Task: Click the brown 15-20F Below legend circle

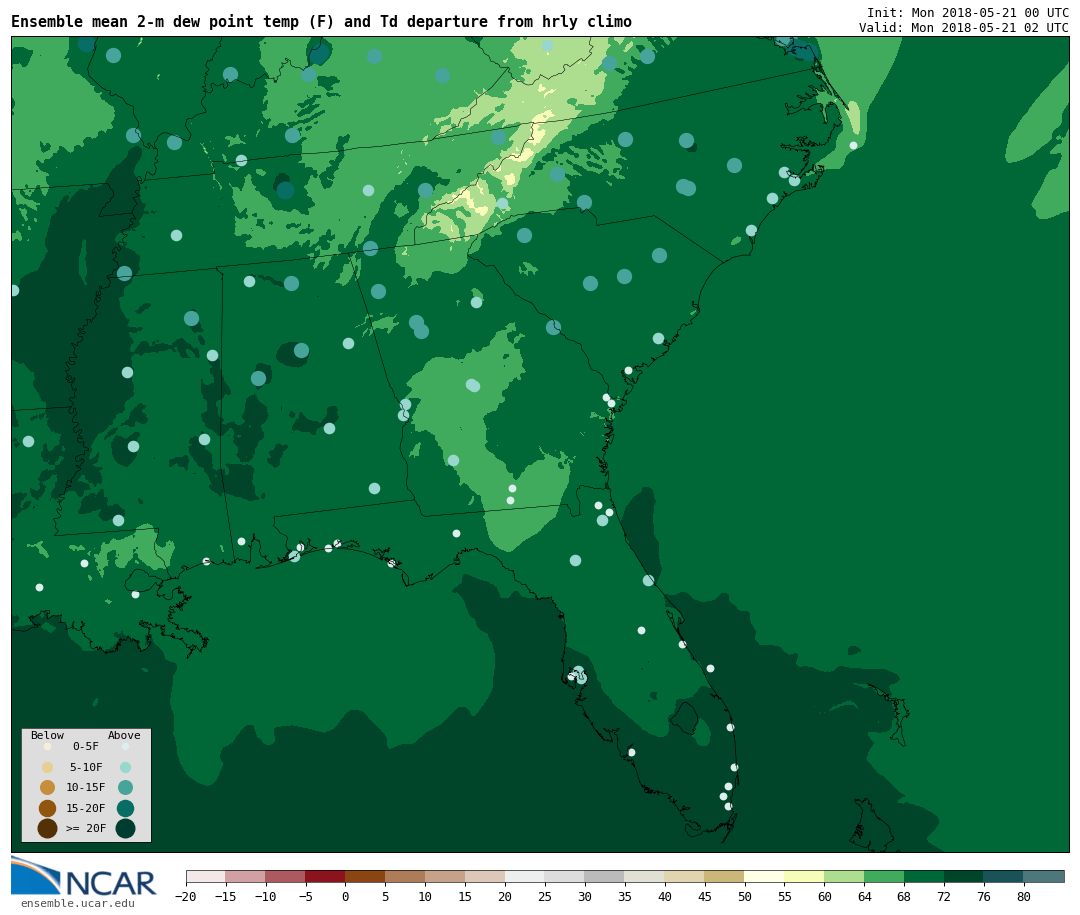Action: [48, 808]
